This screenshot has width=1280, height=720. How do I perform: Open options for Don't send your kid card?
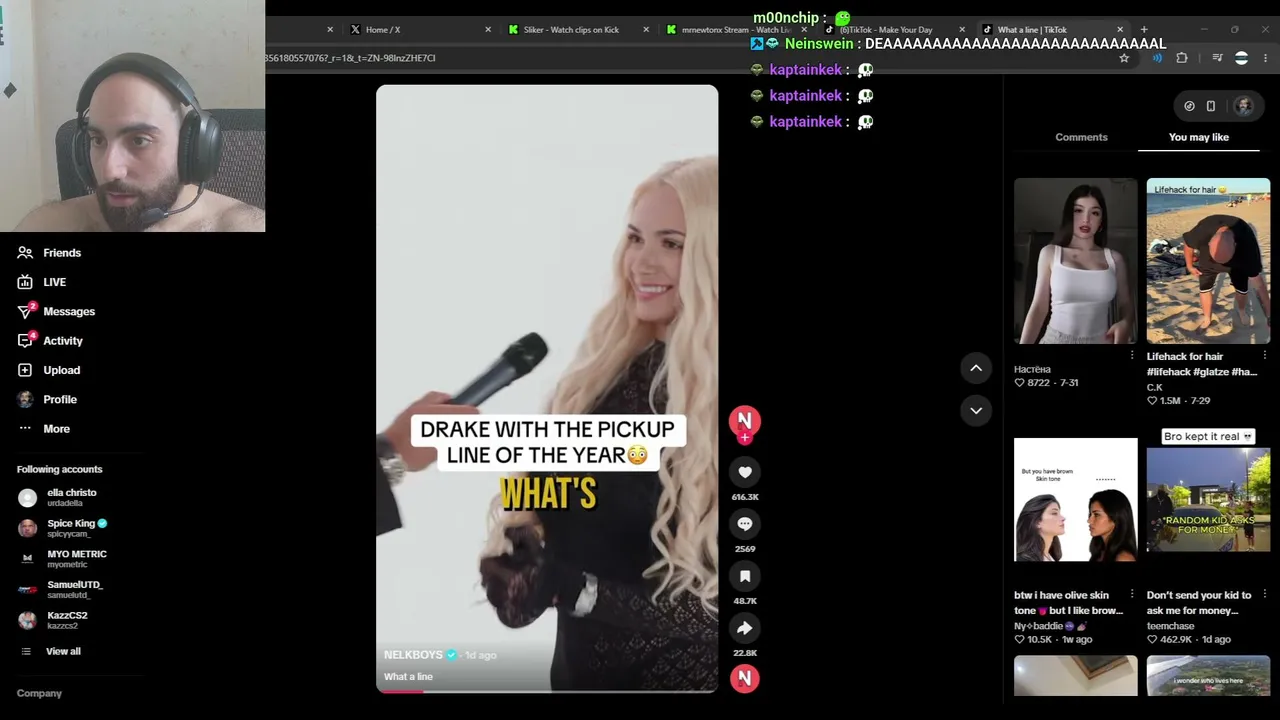(x=1265, y=594)
